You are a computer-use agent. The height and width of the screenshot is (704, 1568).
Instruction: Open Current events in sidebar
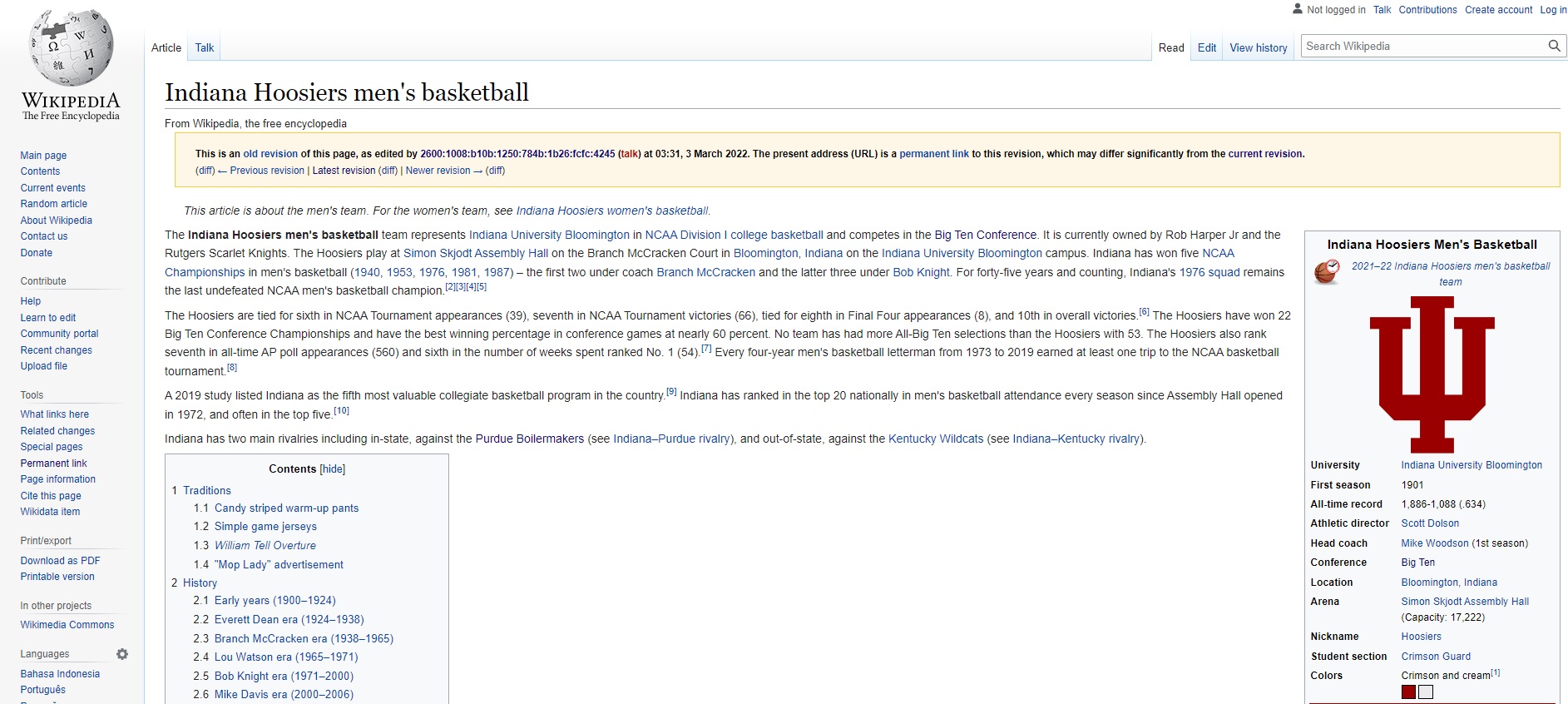click(52, 188)
